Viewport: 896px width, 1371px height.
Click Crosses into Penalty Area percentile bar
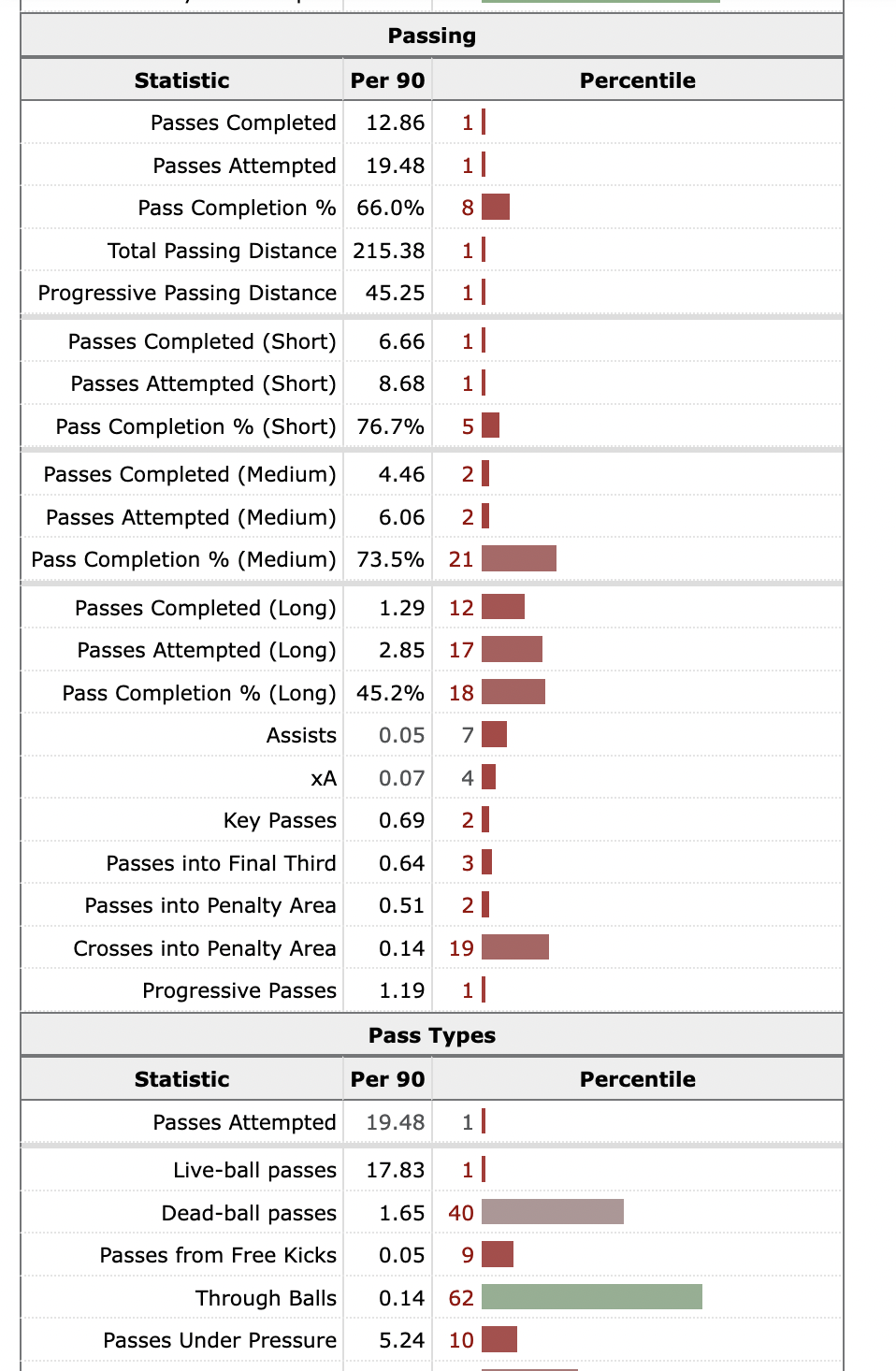[x=514, y=947]
